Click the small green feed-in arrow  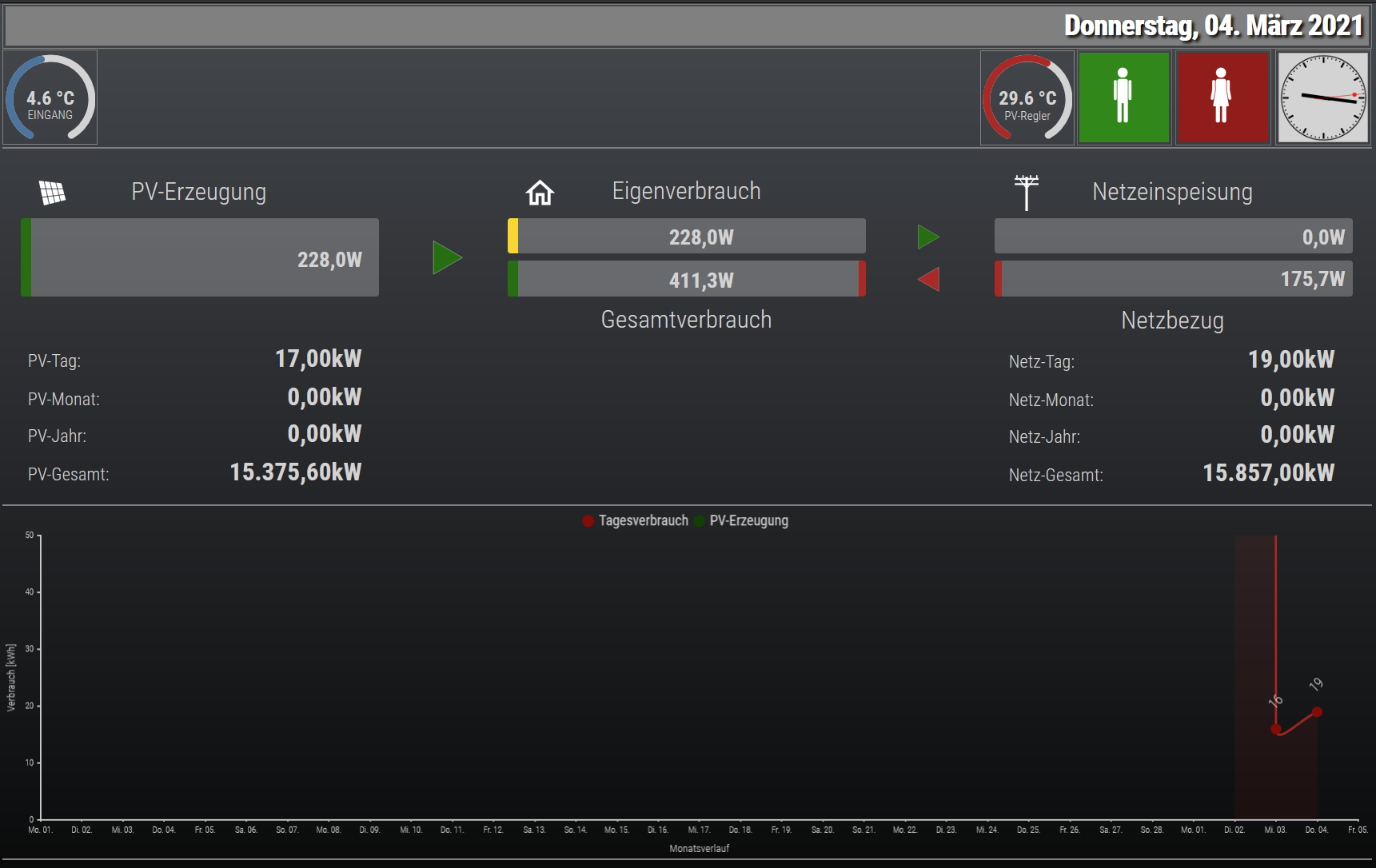(x=928, y=237)
